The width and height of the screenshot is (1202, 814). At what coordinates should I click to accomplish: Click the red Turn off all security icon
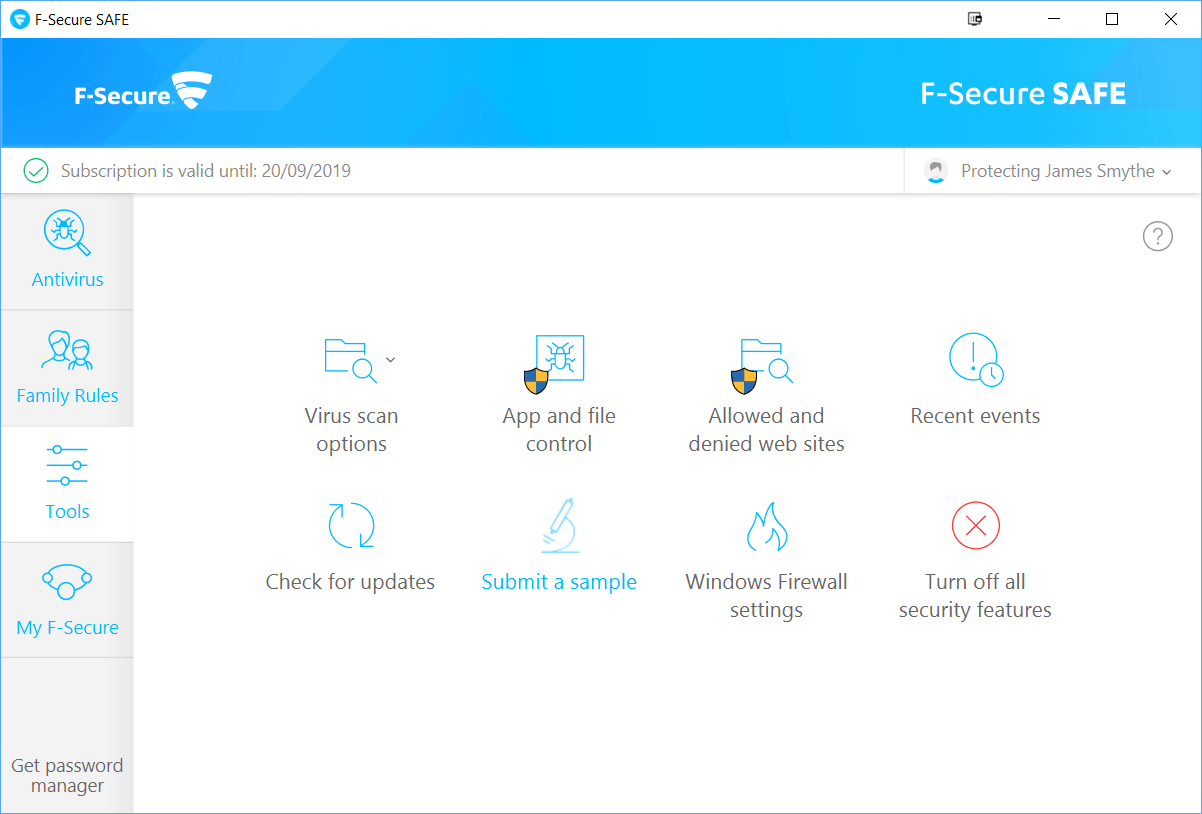975,526
